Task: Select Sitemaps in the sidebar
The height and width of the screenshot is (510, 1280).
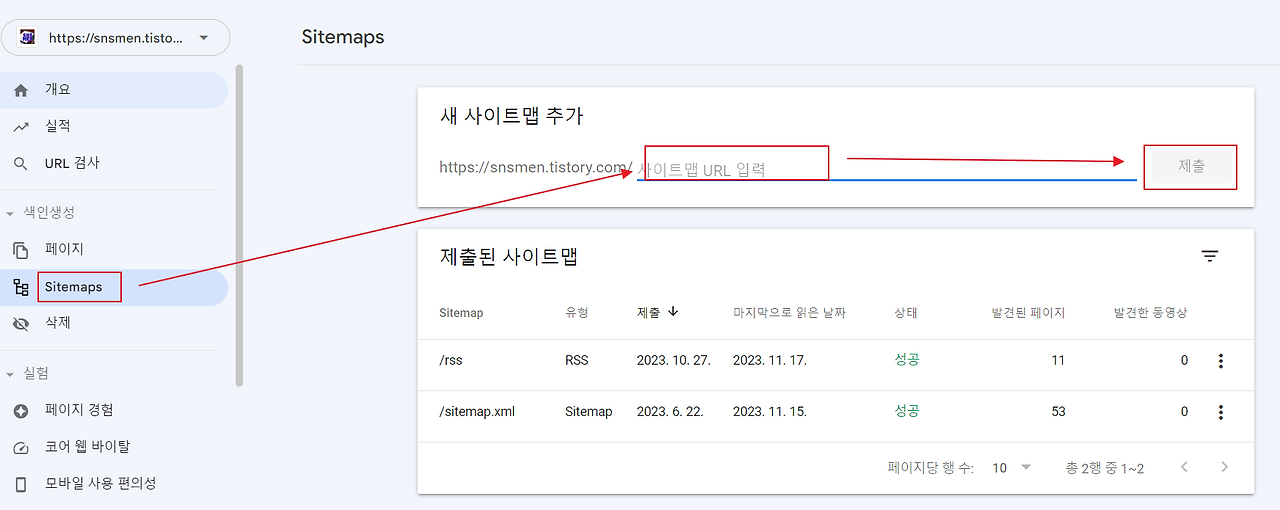Action: click(x=114, y=287)
